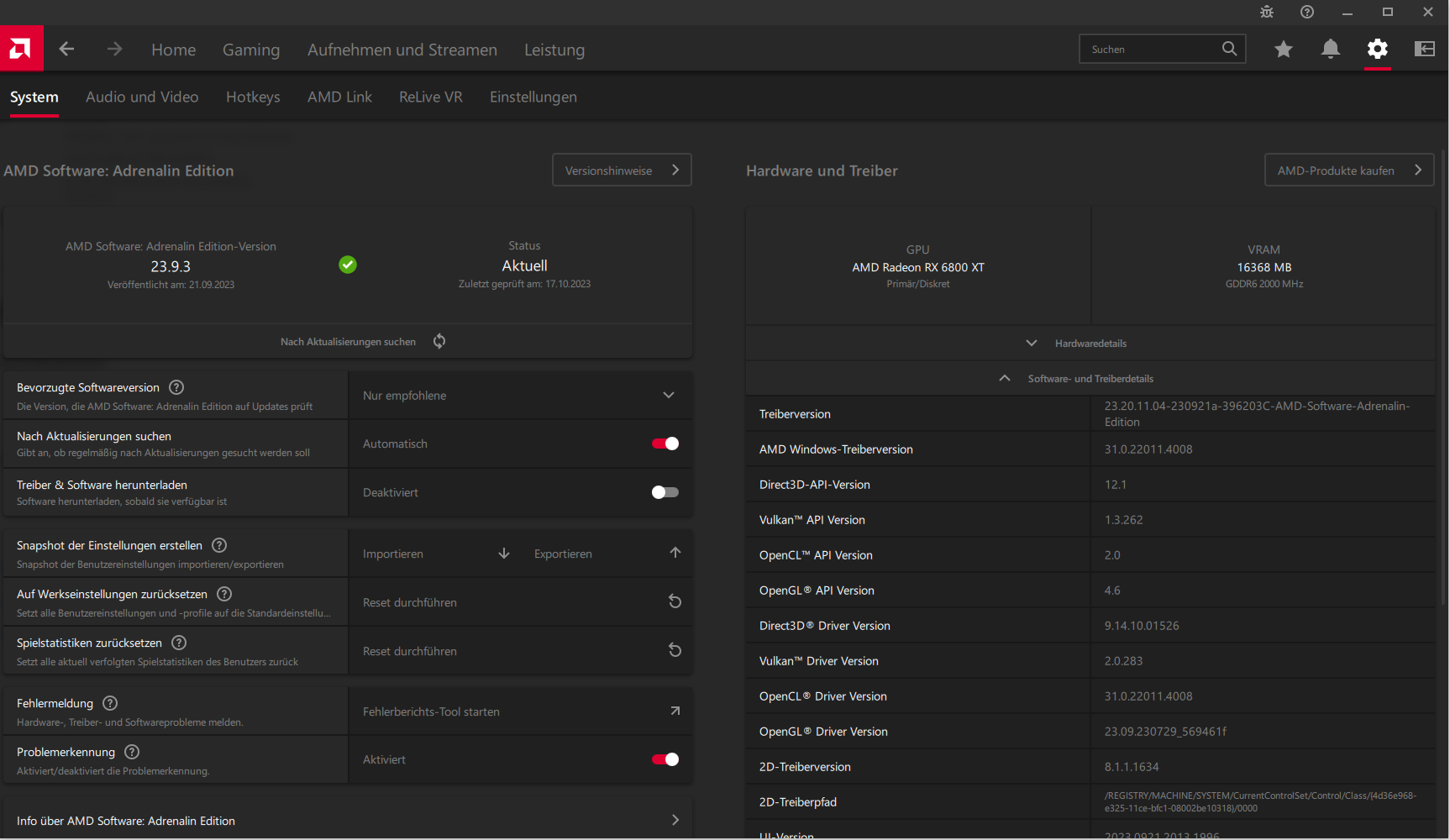This screenshot has width=1450, height=840.
Task: Click Vulkan API Version value 1.3.262
Action: pyautogui.click(x=1123, y=520)
